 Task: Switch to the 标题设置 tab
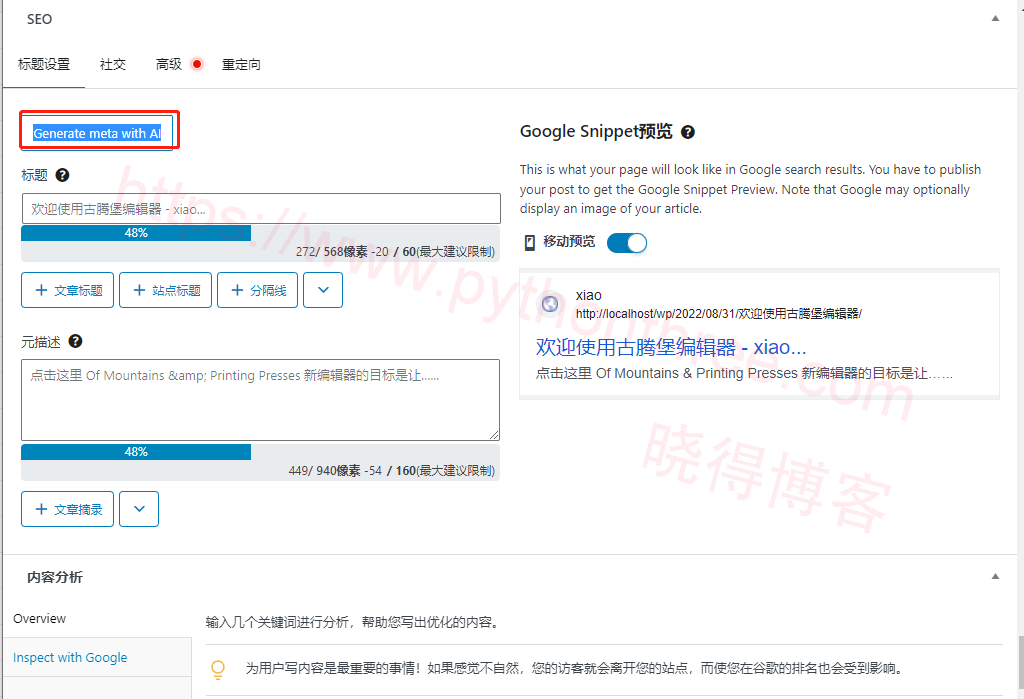(x=44, y=64)
